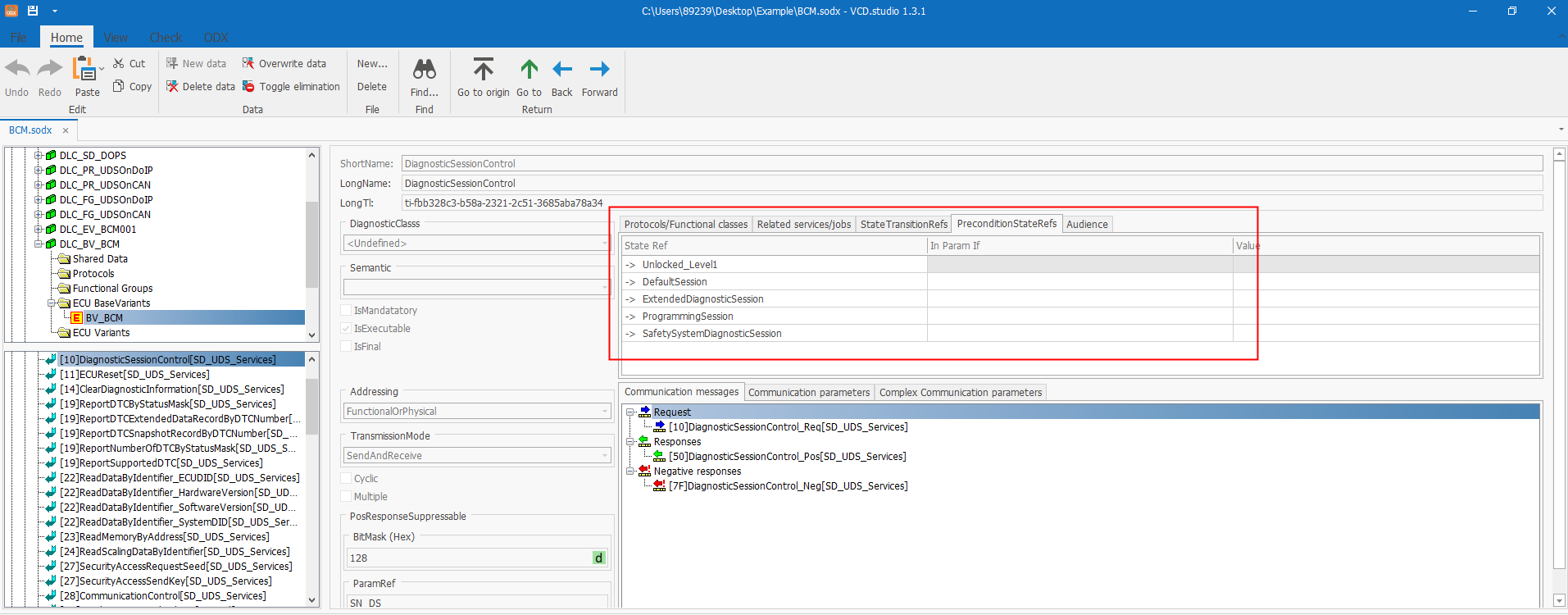1568x615 pixels.
Task: Click the New data icon
Action: click(x=172, y=63)
